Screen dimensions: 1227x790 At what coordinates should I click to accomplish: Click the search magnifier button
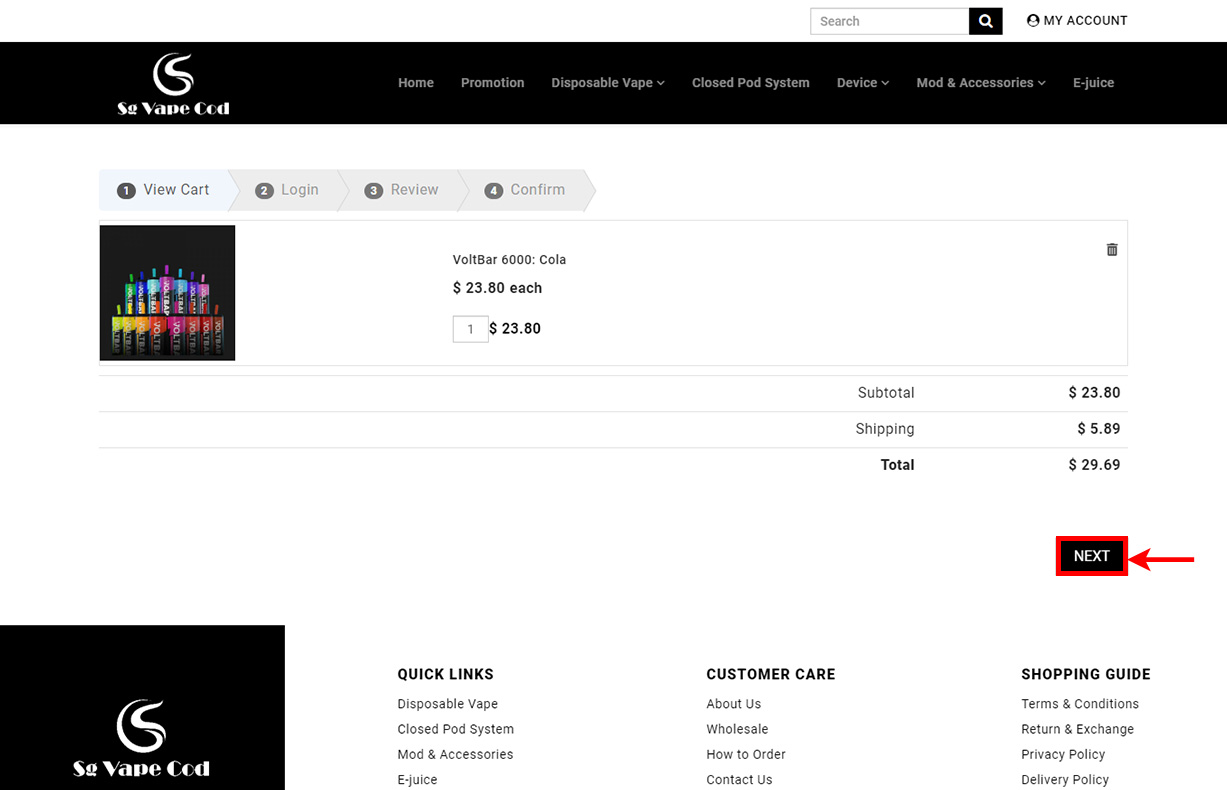pos(985,21)
